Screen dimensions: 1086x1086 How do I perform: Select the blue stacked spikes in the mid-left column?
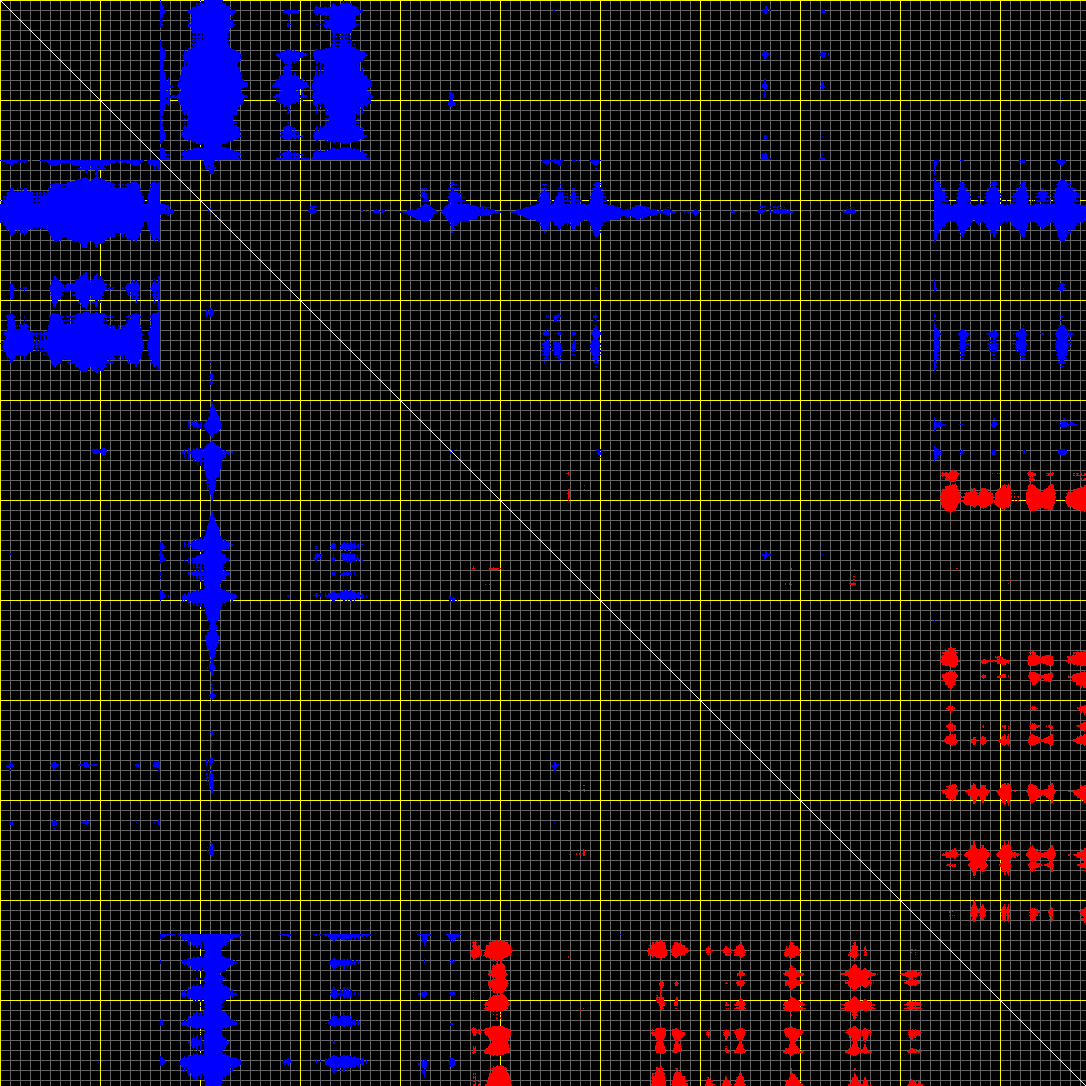click(x=211, y=570)
